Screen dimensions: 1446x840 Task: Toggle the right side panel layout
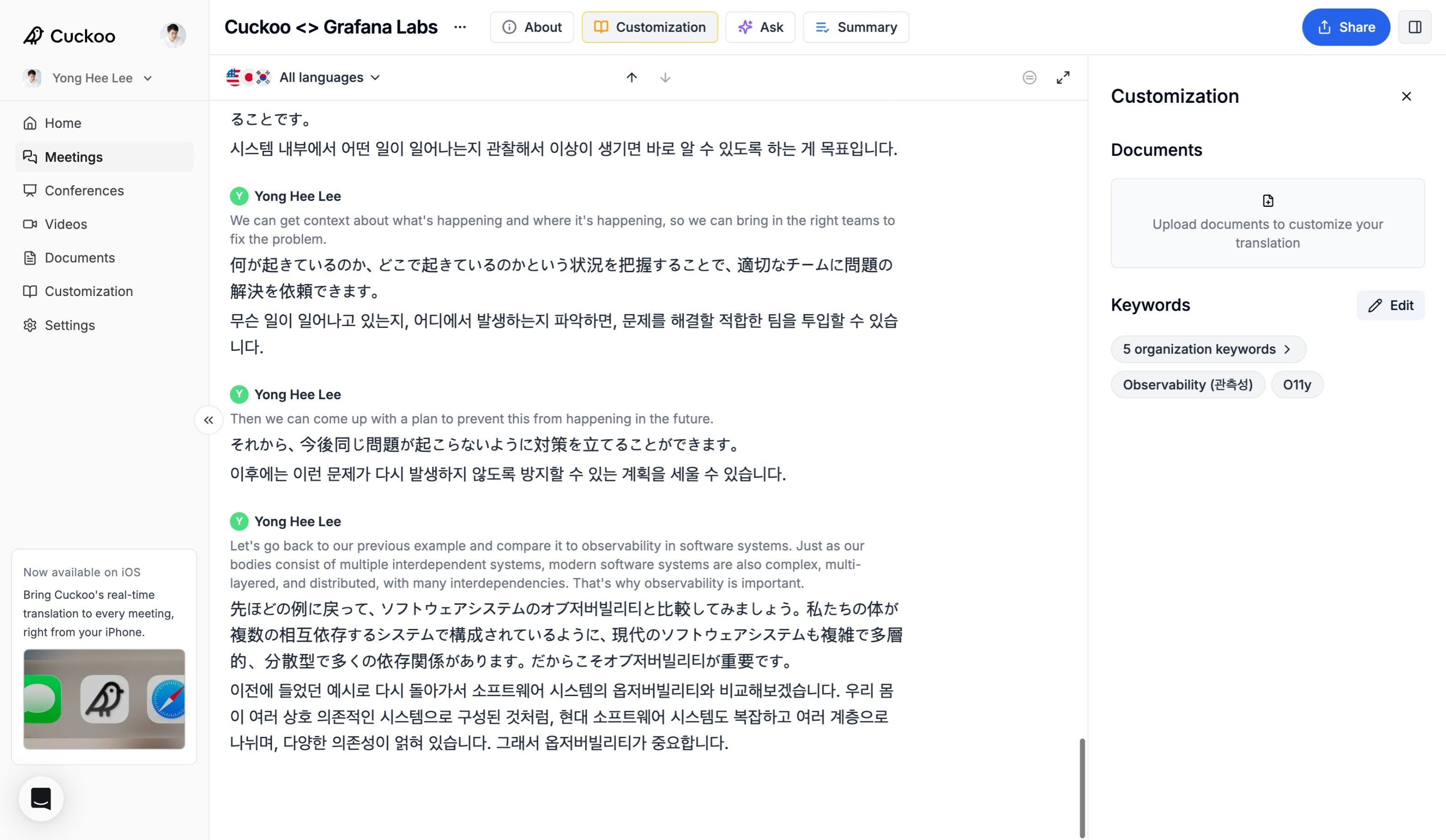tap(1414, 27)
